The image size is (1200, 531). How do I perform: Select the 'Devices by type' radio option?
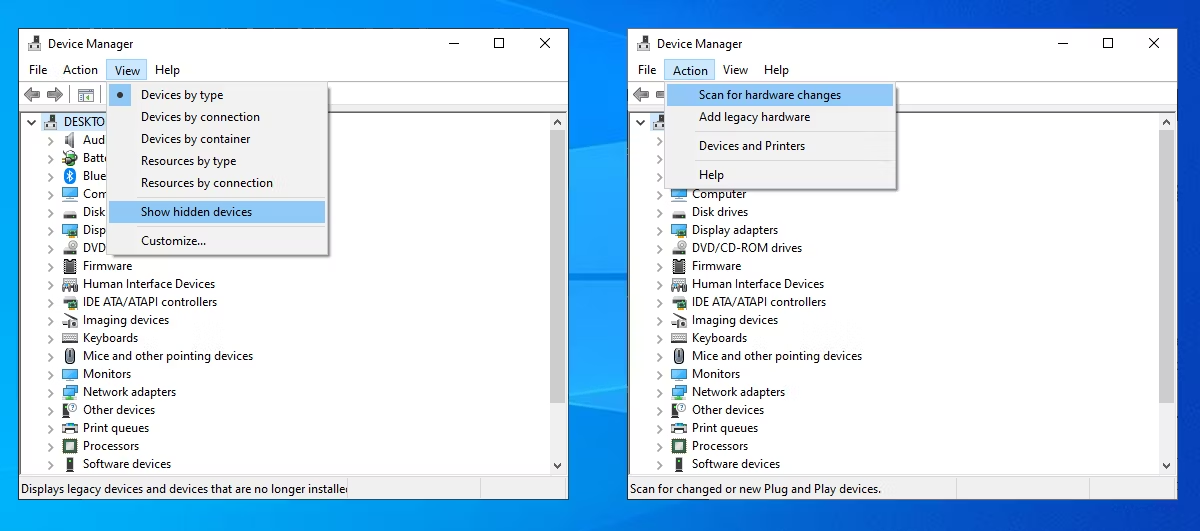pos(182,95)
